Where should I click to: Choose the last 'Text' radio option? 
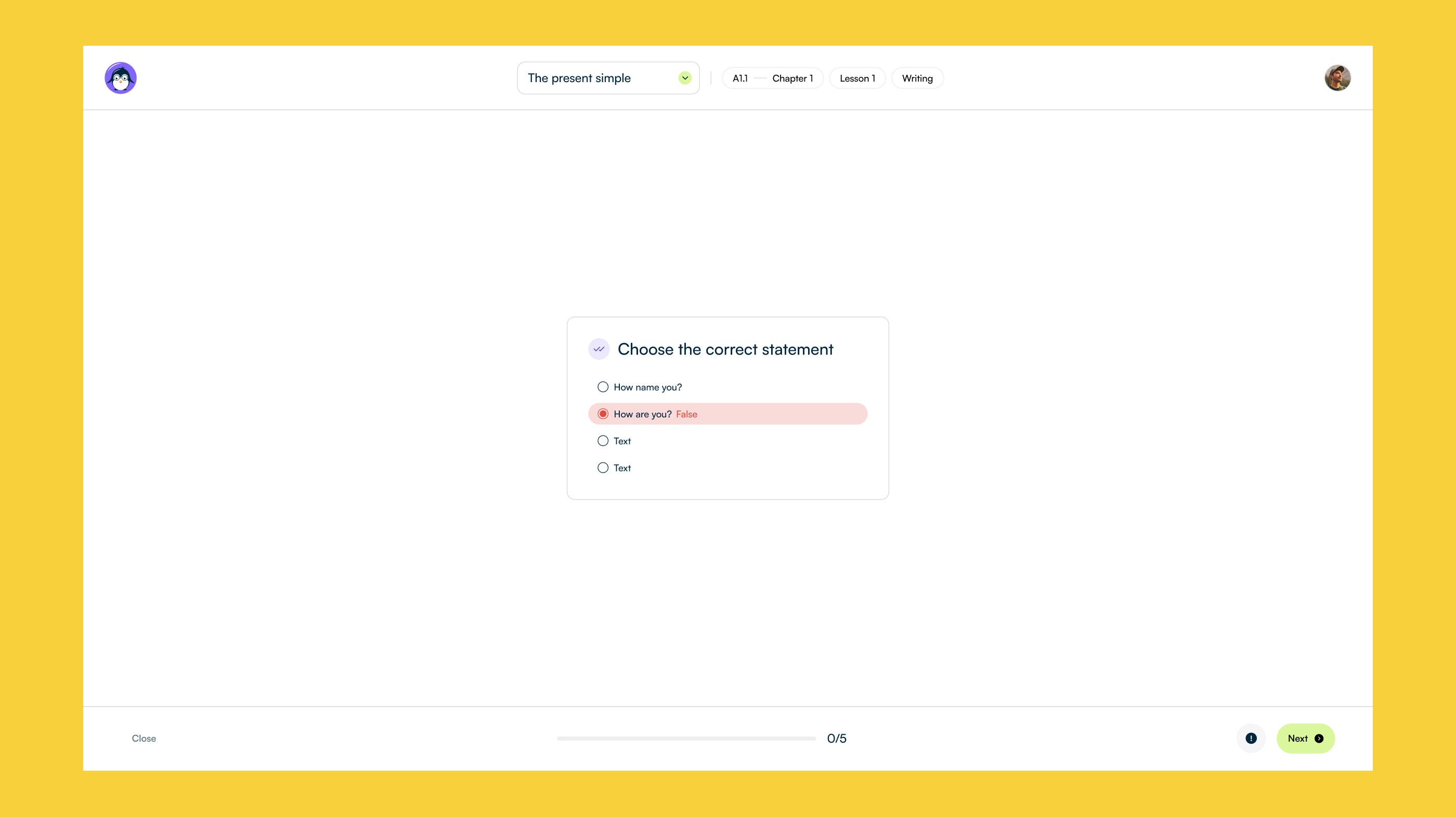click(603, 468)
